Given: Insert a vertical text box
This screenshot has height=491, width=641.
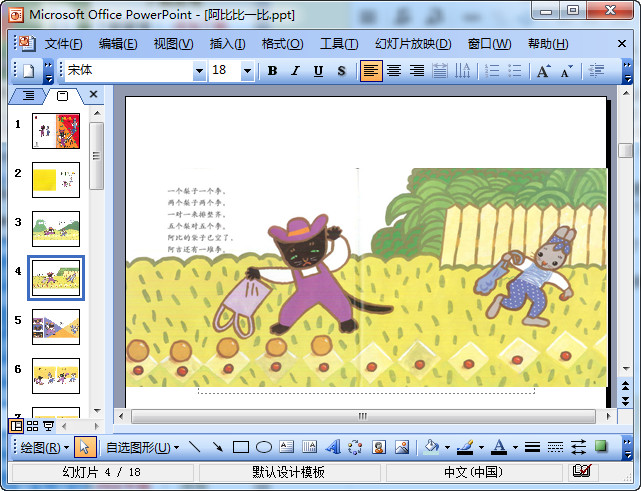Looking at the screenshot, I should click(x=309, y=447).
